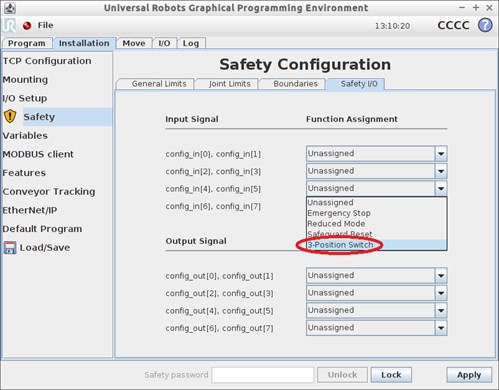Screen dimensions: 499x390
Task: Click the CCCC checksum text
Action: click(453, 25)
